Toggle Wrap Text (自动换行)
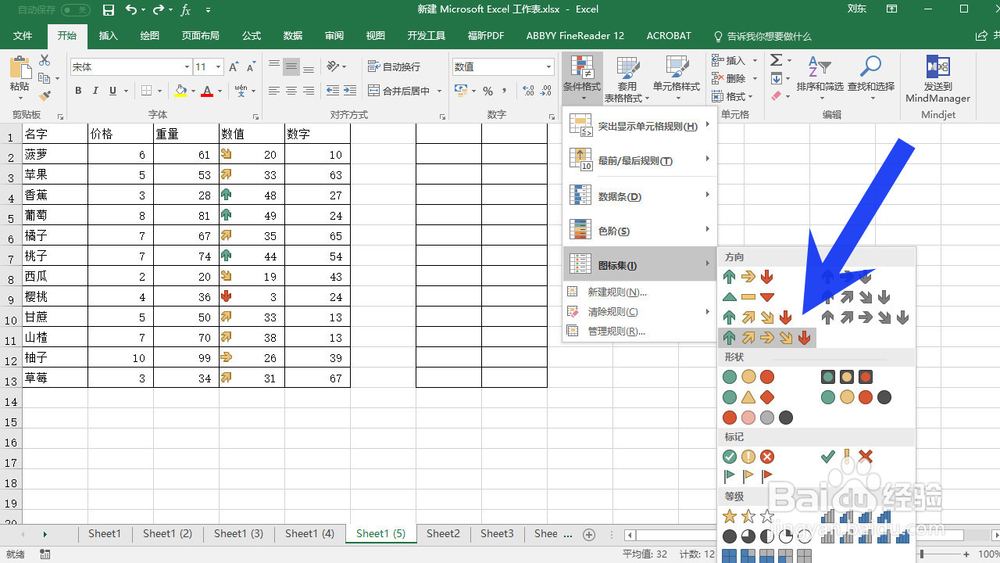This screenshot has width=1000, height=563. pyautogui.click(x=394, y=67)
